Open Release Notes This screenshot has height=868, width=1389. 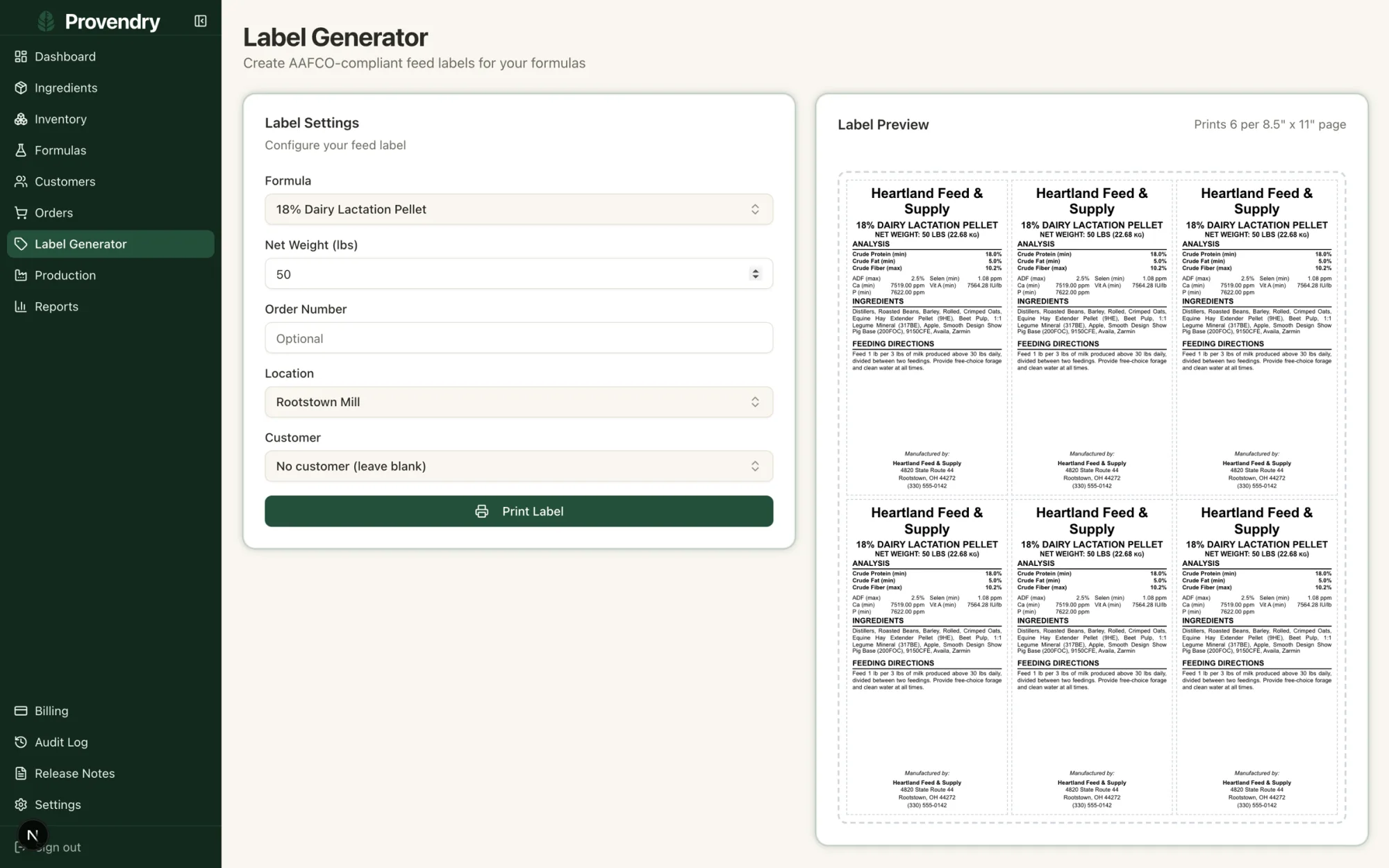point(110,773)
